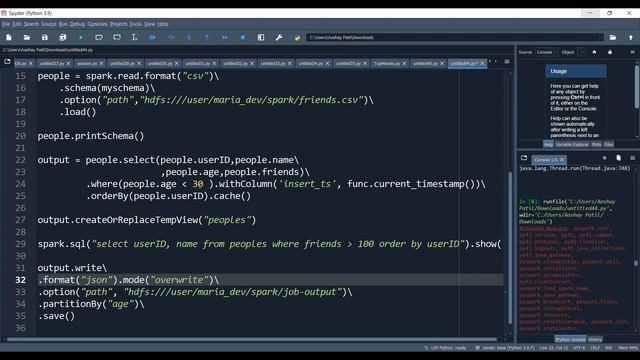
Task: Open the Projects menu
Action: (118, 24)
